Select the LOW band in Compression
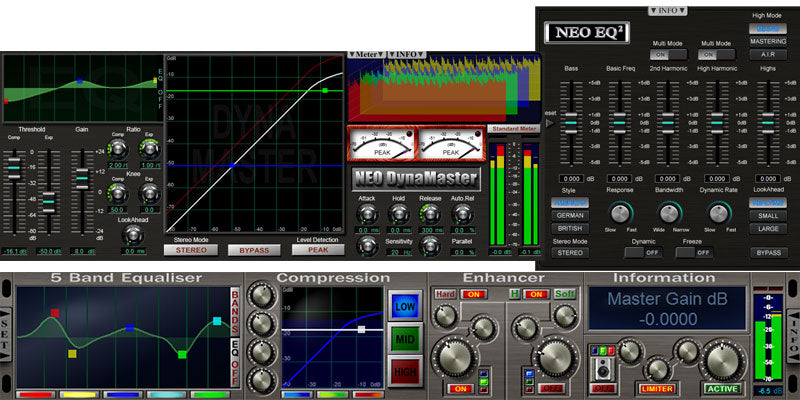The width and height of the screenshot is (800, 400). tap(405, 305)
